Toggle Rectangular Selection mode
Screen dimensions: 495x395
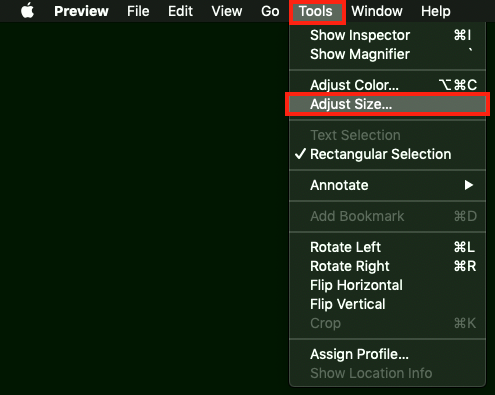(x=387, y=154)
